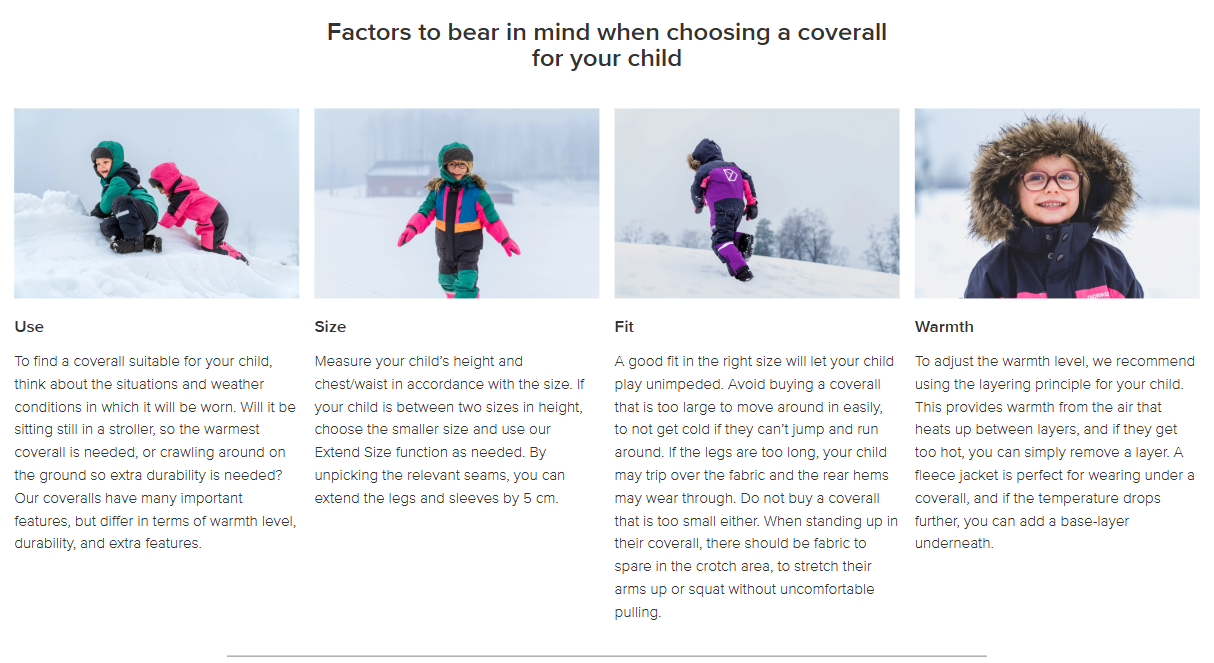Click the paragraph describing a good fit
The image size is (1214, 663).
point(757,486)
